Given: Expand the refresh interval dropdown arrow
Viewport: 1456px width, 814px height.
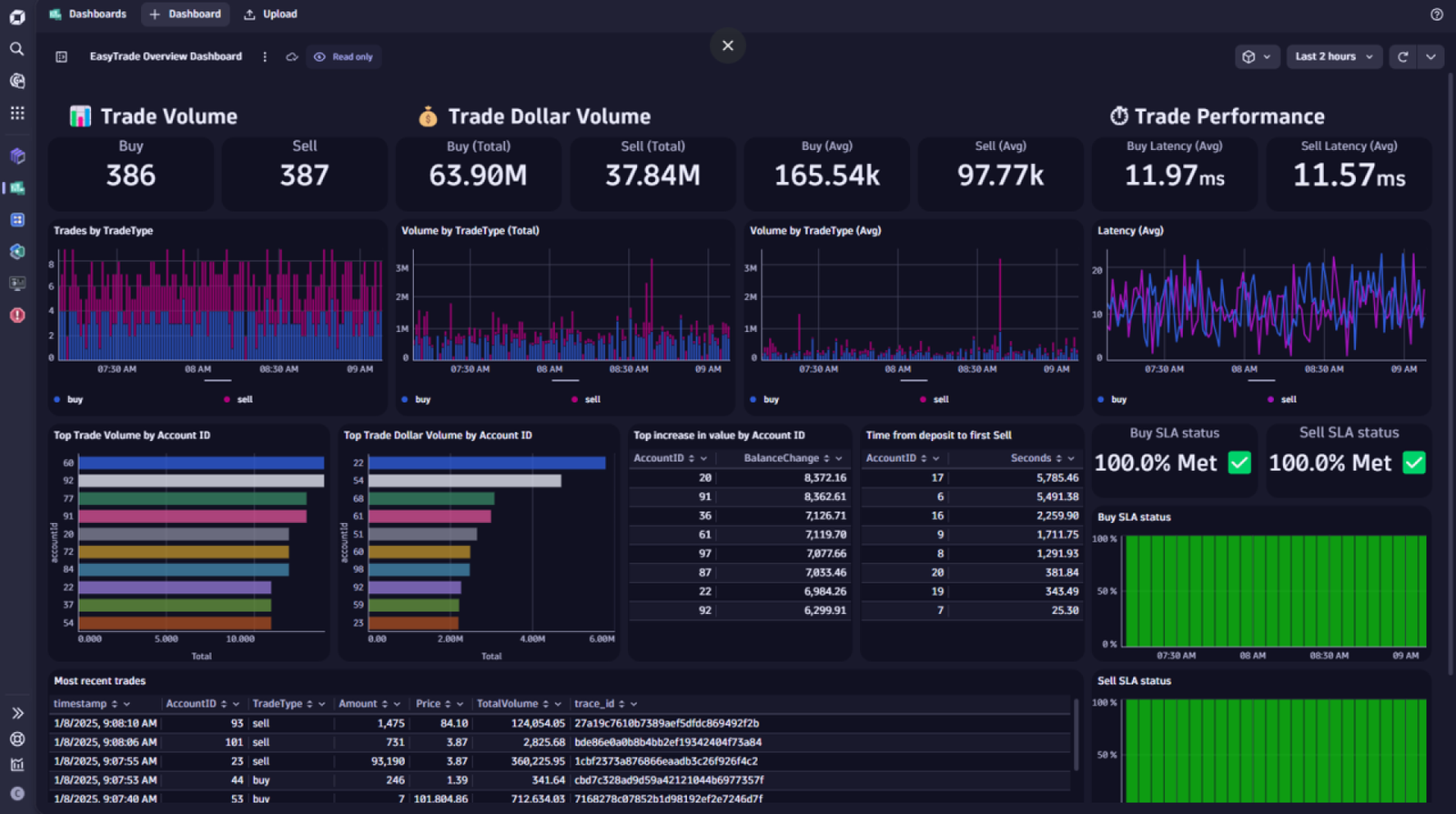Looking at the screenshot, I should (1431, 56).
